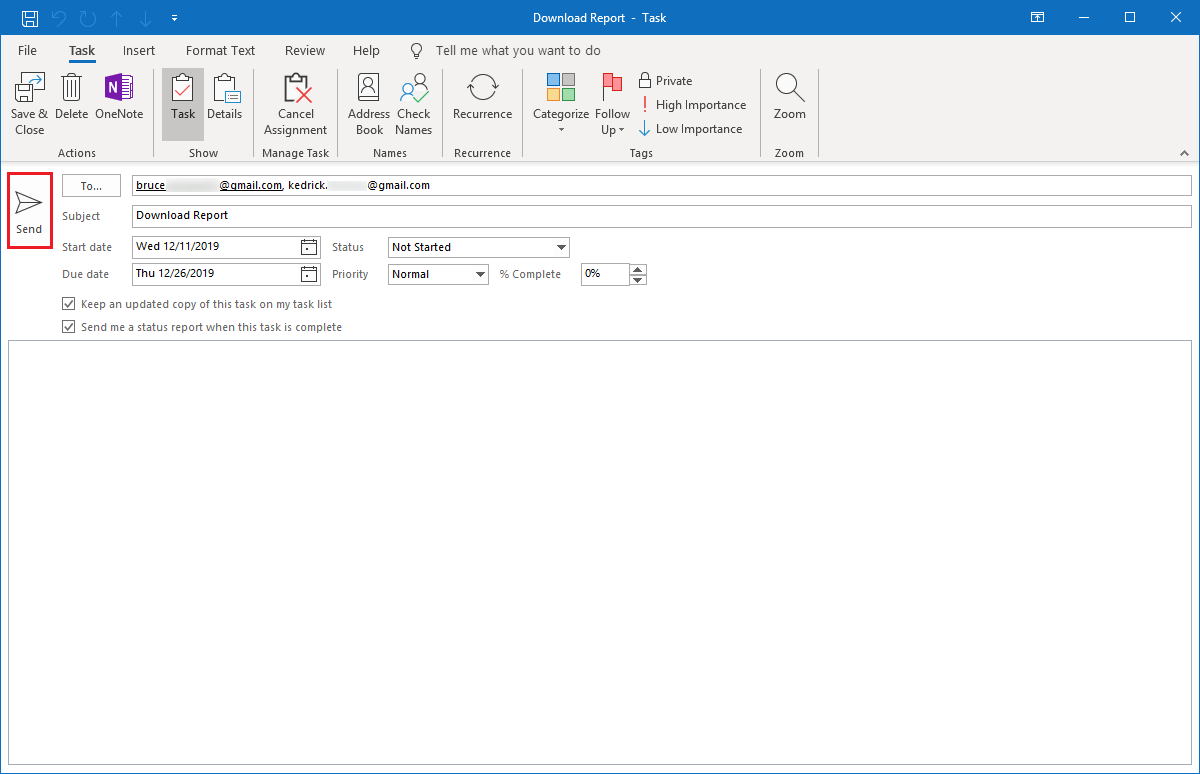Customize the Quick Access Toolbar
1200x774 pixels.
(x=175, y=18)
